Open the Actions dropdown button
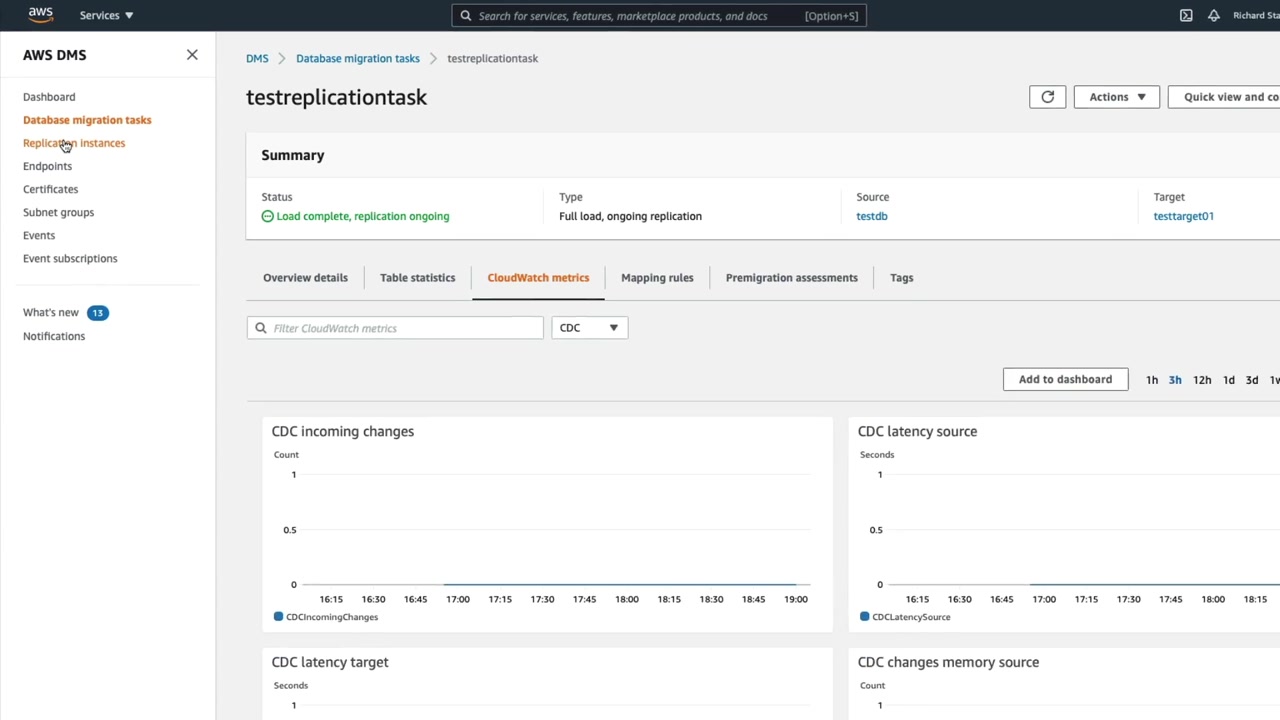Image resolution: width=1280 pixels, height=720 pixels. pyautogui.click(x=1116, y=97)
